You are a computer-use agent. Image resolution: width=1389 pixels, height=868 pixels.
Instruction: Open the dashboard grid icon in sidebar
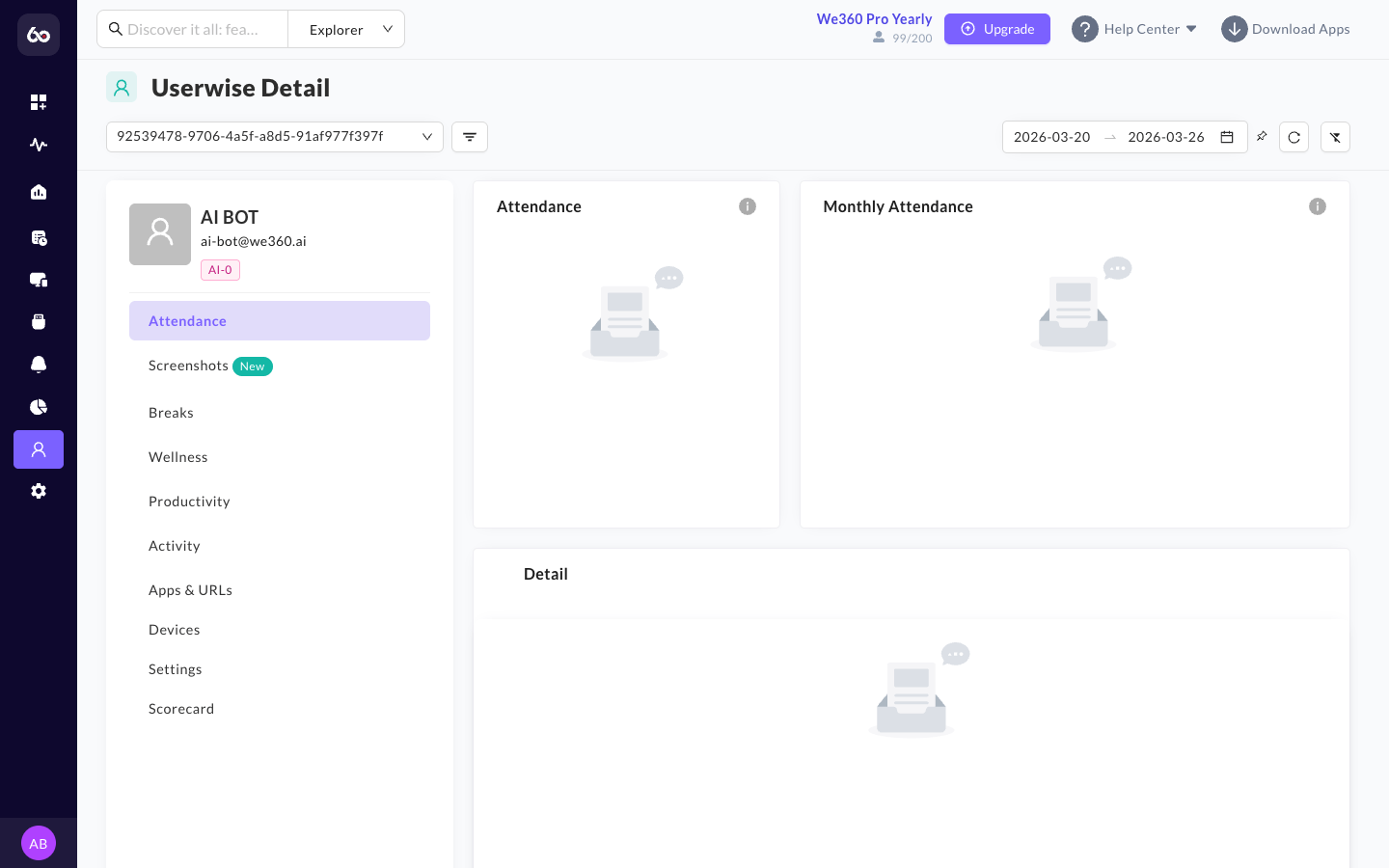click(x=39, y=102)
